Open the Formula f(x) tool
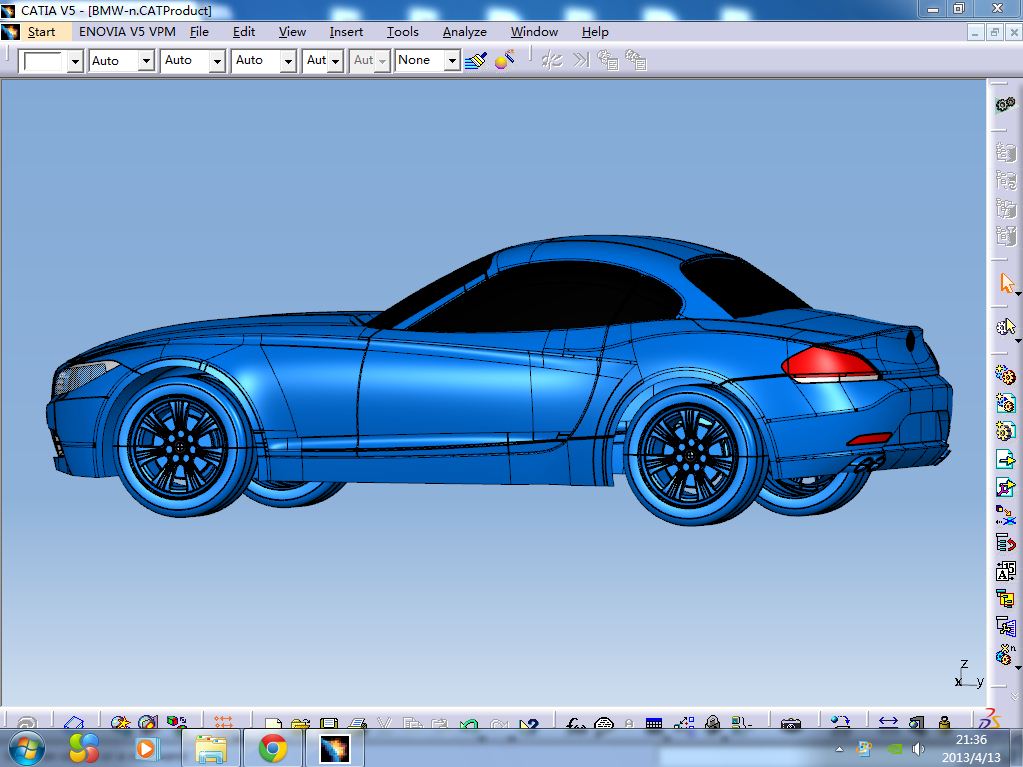 pos(575,723)
